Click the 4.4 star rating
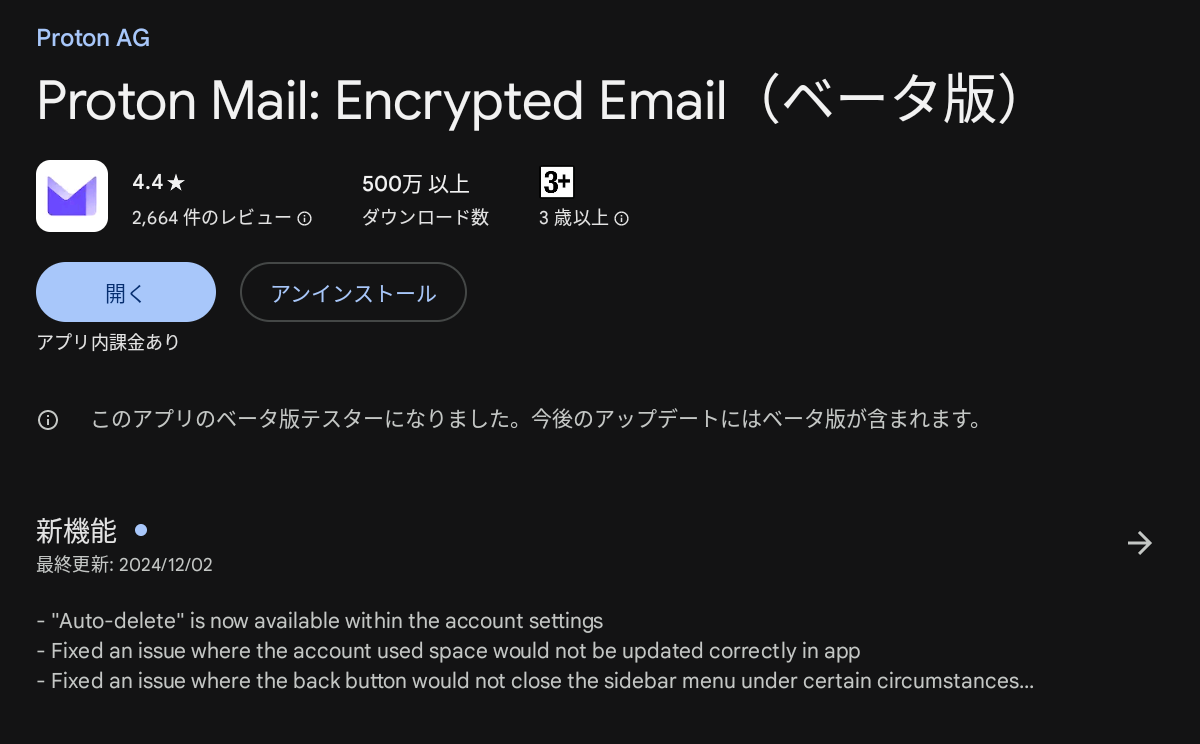 point(159,183)
